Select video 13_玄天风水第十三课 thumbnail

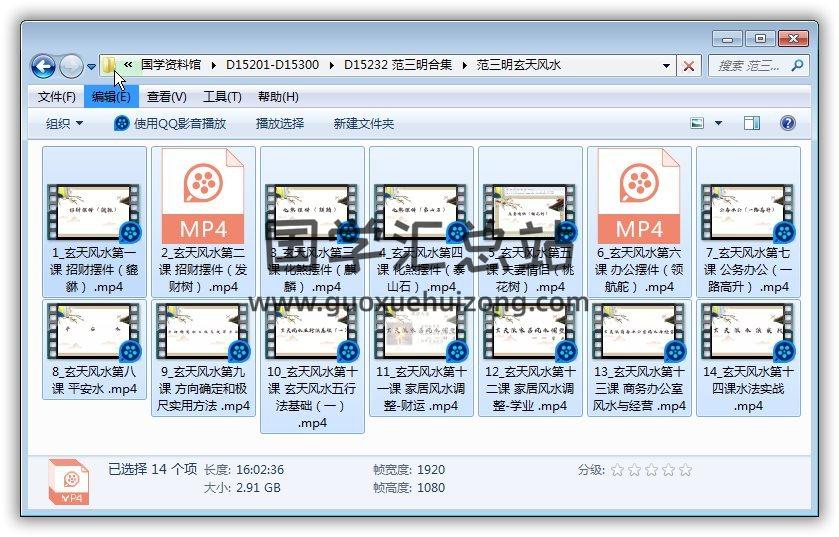coord(639,332)
